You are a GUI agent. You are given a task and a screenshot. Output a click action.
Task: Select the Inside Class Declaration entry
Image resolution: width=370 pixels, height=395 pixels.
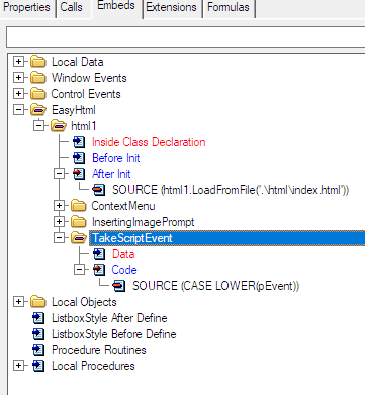(149, 142)
